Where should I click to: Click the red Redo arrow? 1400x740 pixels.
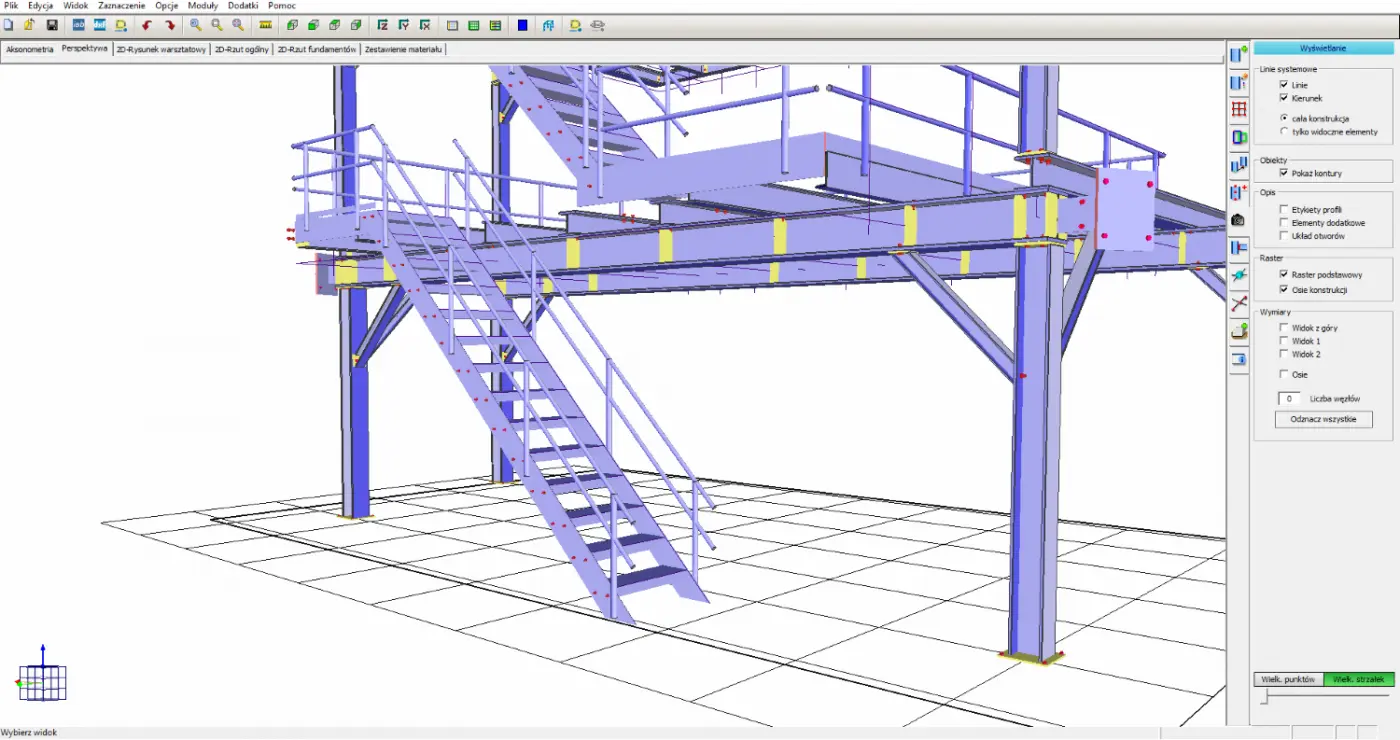pos(170,25)
